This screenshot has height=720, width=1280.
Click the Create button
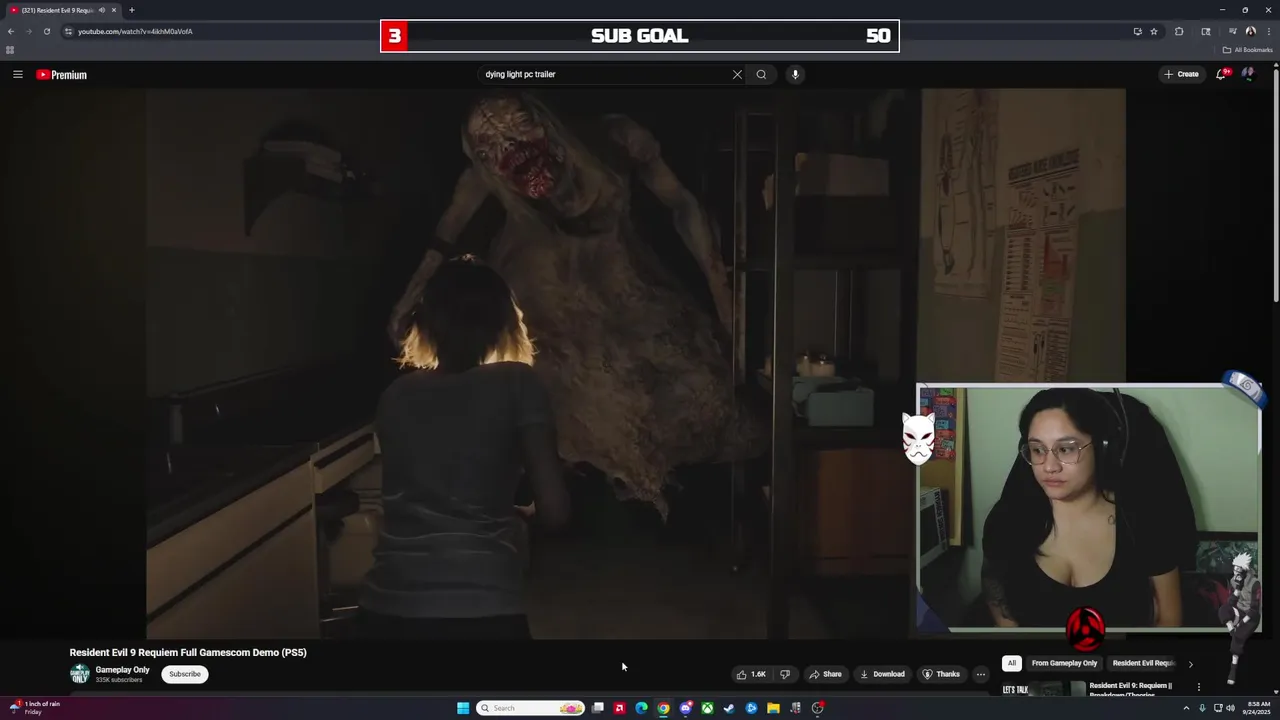(x=1181, y=74)
